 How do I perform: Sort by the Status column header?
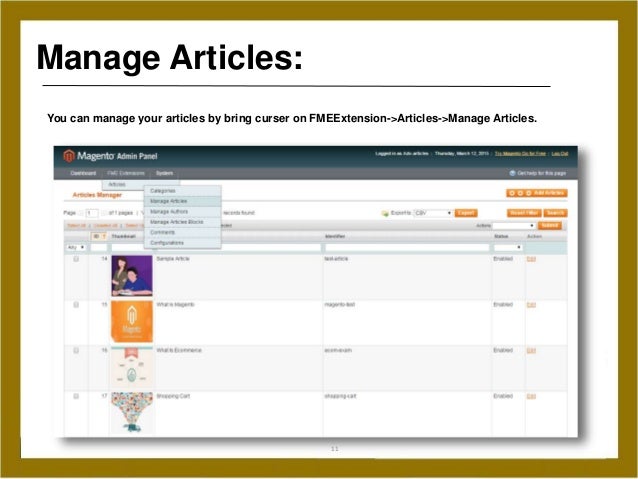501,236
